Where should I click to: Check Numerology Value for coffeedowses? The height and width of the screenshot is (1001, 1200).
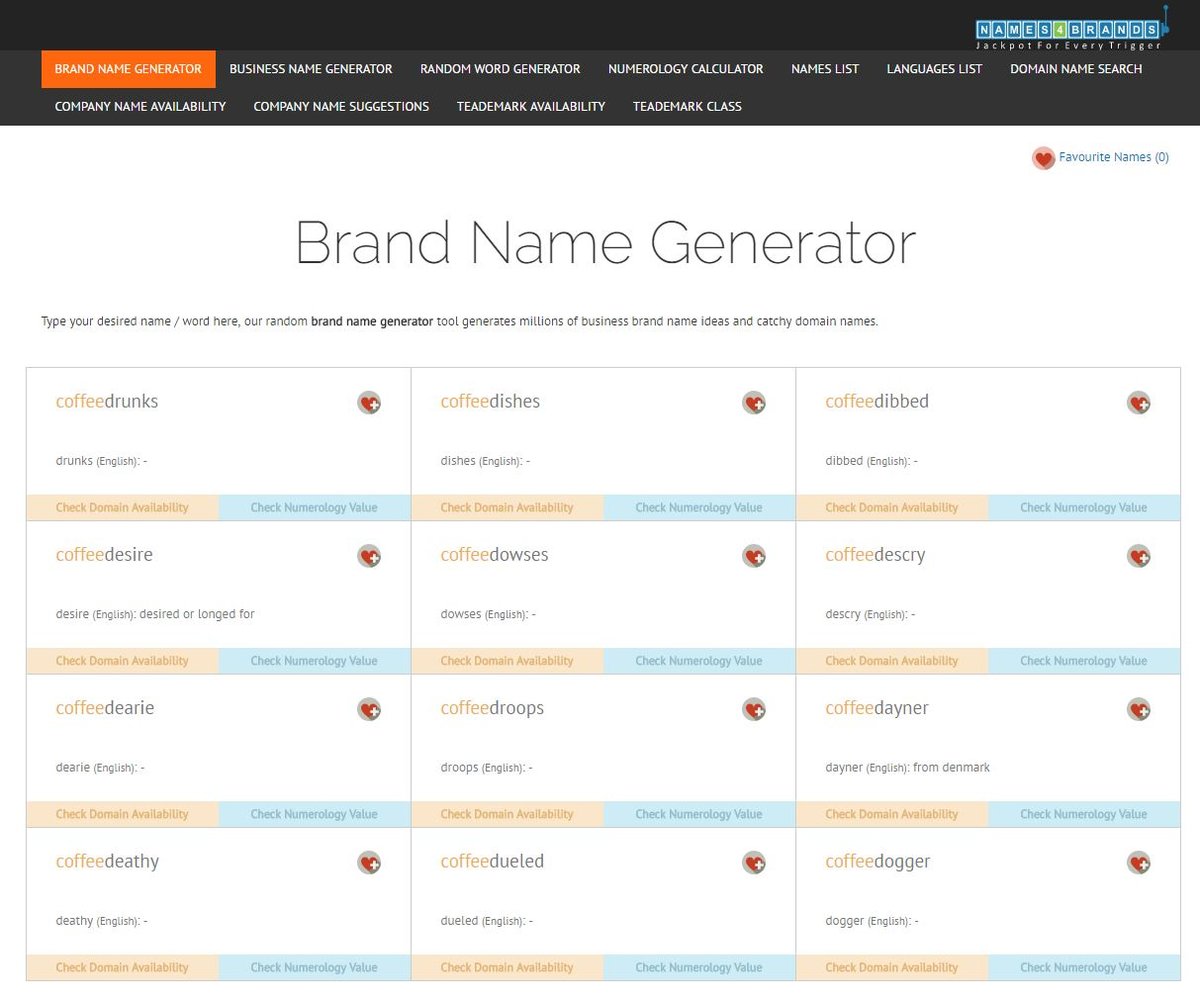699,660
